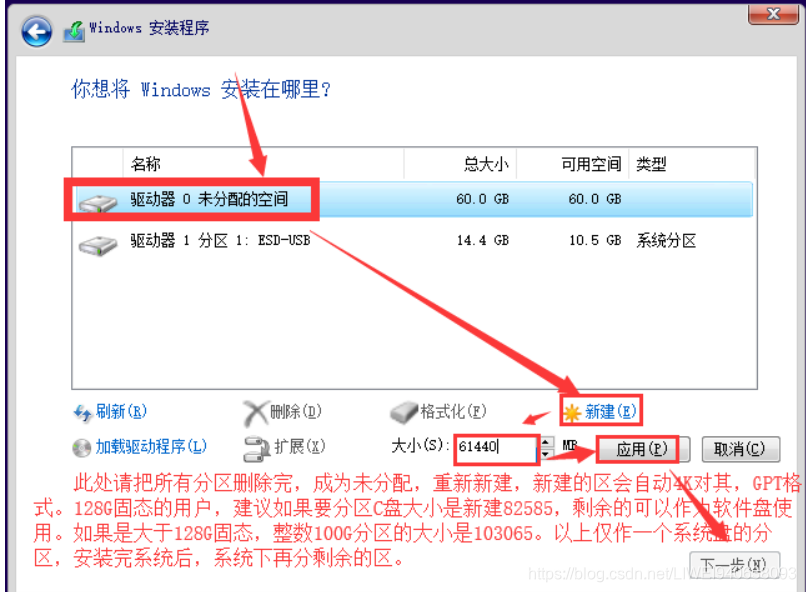Select 扩展(X) extend option
Image resolution: width=806 pixels, height=592 pixels.
[x=300, y=446]
